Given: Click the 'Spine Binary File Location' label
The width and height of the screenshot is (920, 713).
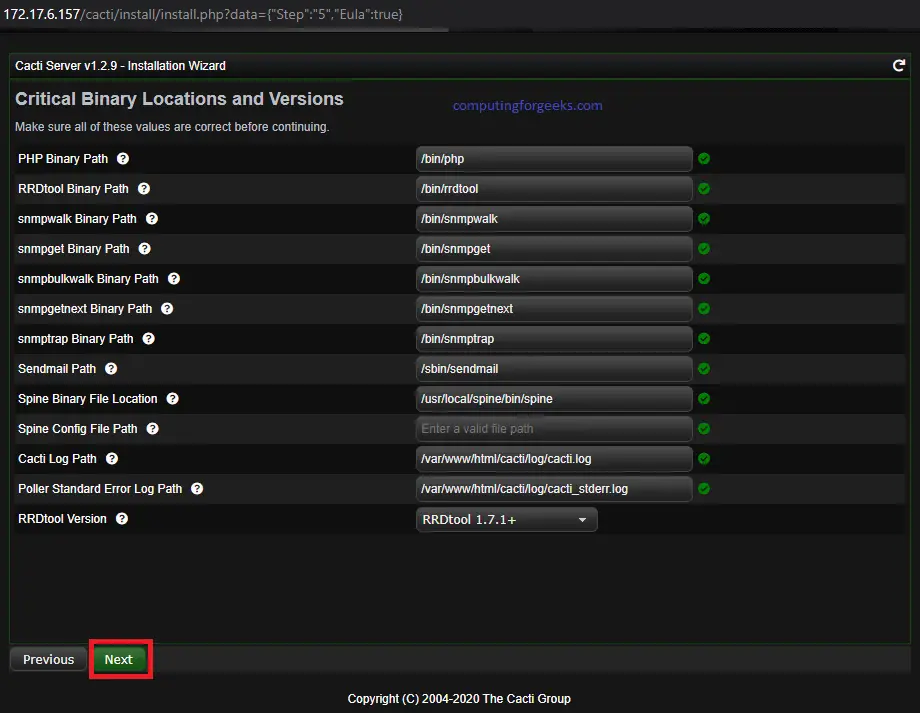Looking at the screenshot, I should (x=87, y=398).
